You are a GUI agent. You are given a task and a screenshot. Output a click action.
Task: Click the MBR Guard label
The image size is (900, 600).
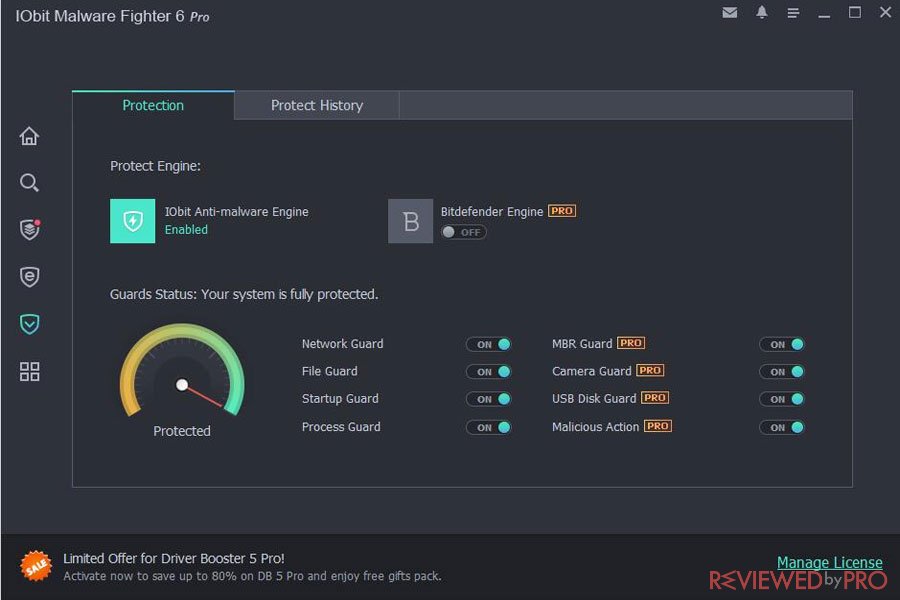582,343
